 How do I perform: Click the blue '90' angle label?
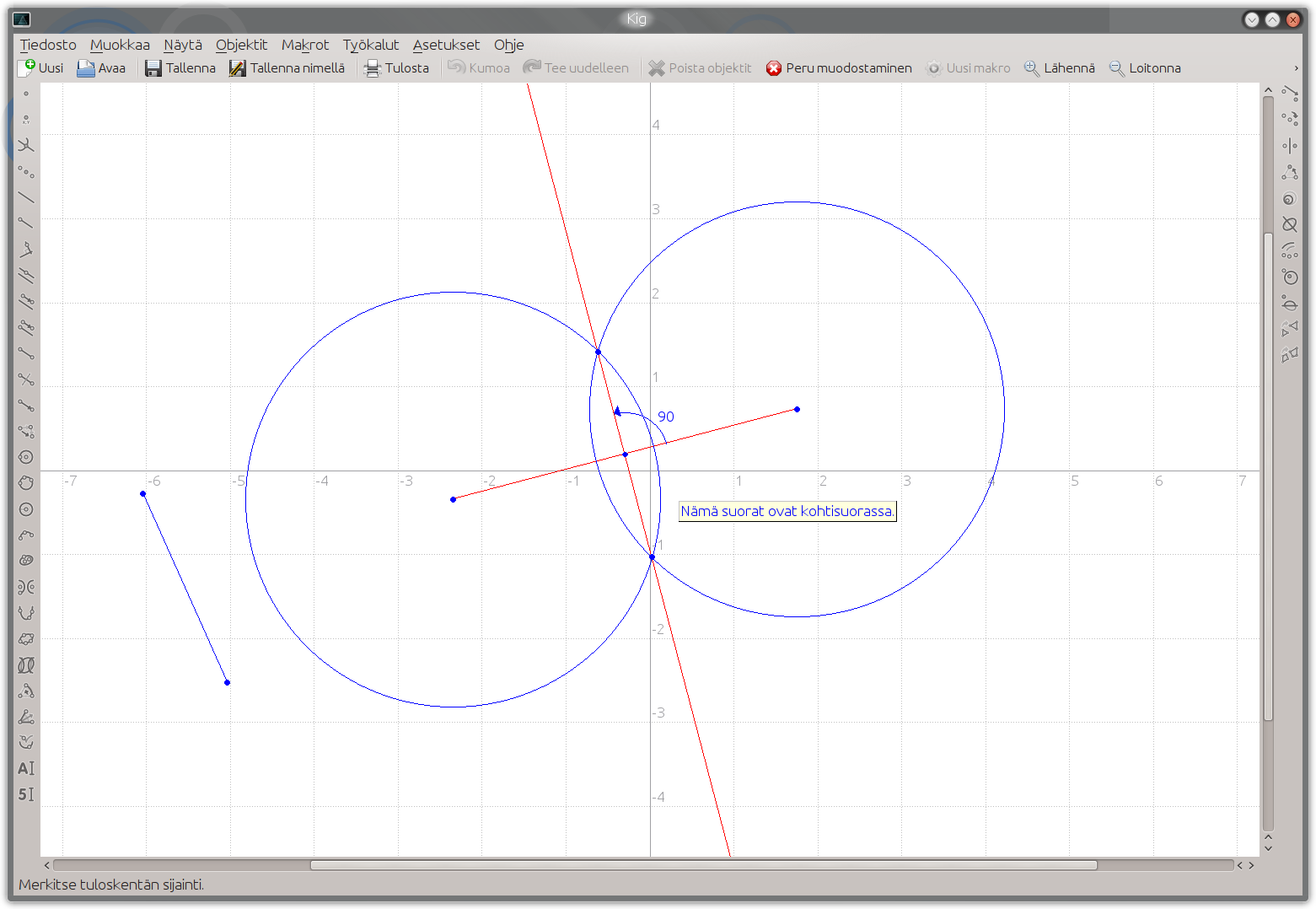(666, 417)
